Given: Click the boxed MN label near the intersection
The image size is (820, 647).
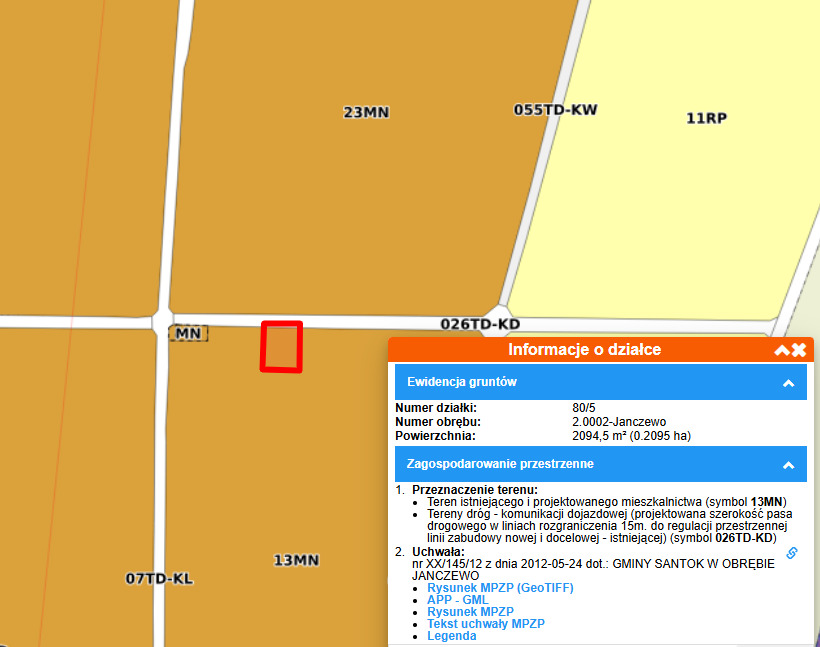Looking at the screenshot, I should (188, 332).
